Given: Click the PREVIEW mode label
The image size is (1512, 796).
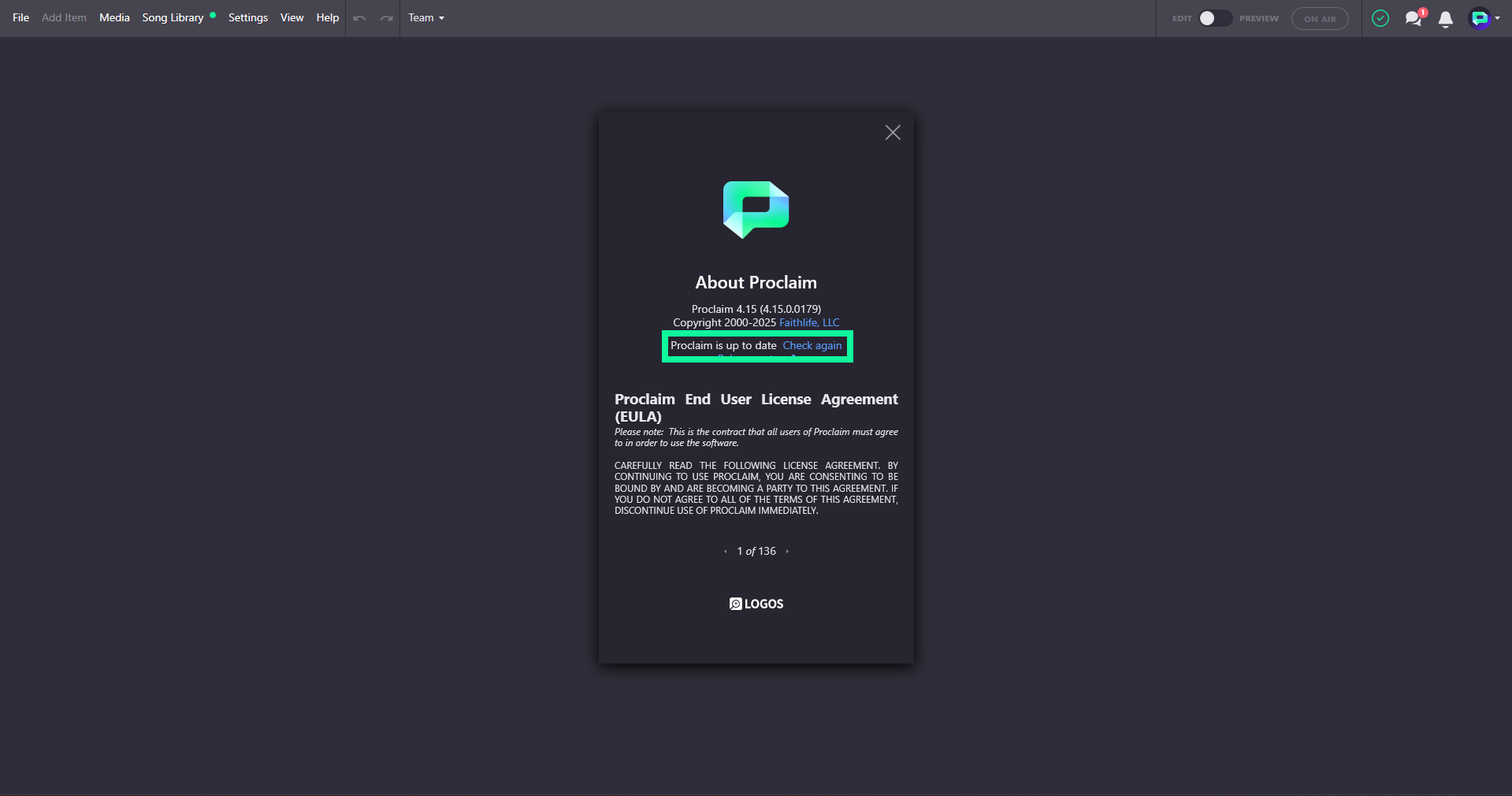Looking at the screenshot, I should pos(1259,18).
